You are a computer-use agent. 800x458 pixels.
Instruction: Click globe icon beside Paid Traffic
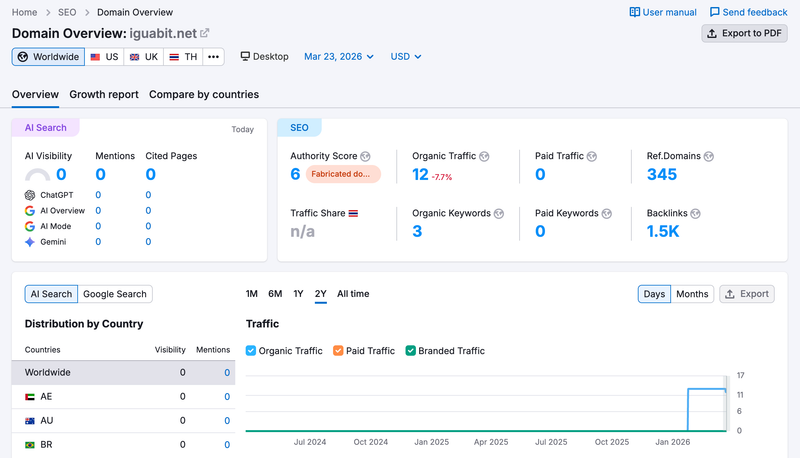592,157
